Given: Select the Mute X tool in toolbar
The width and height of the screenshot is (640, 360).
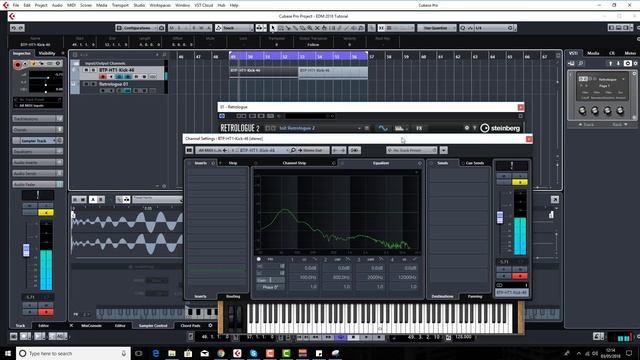Looking at the screenshot, I should pos(317,28).
